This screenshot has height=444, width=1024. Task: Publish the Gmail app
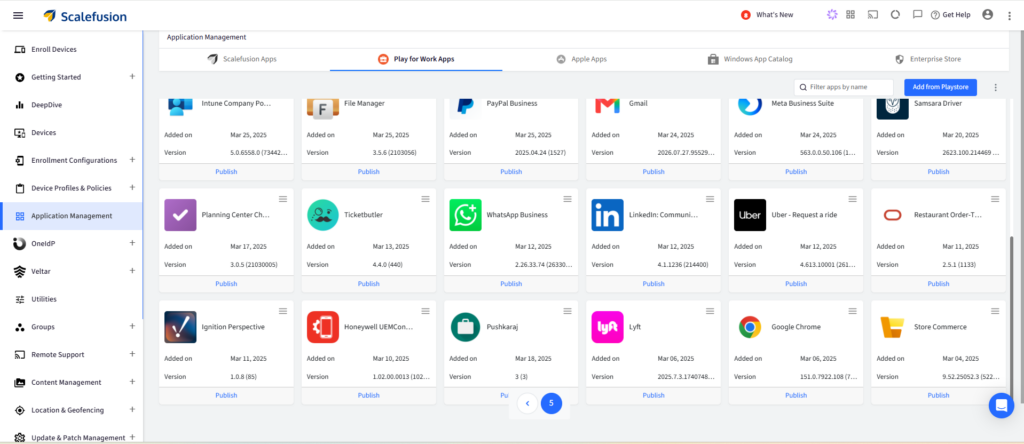(653, 172)
